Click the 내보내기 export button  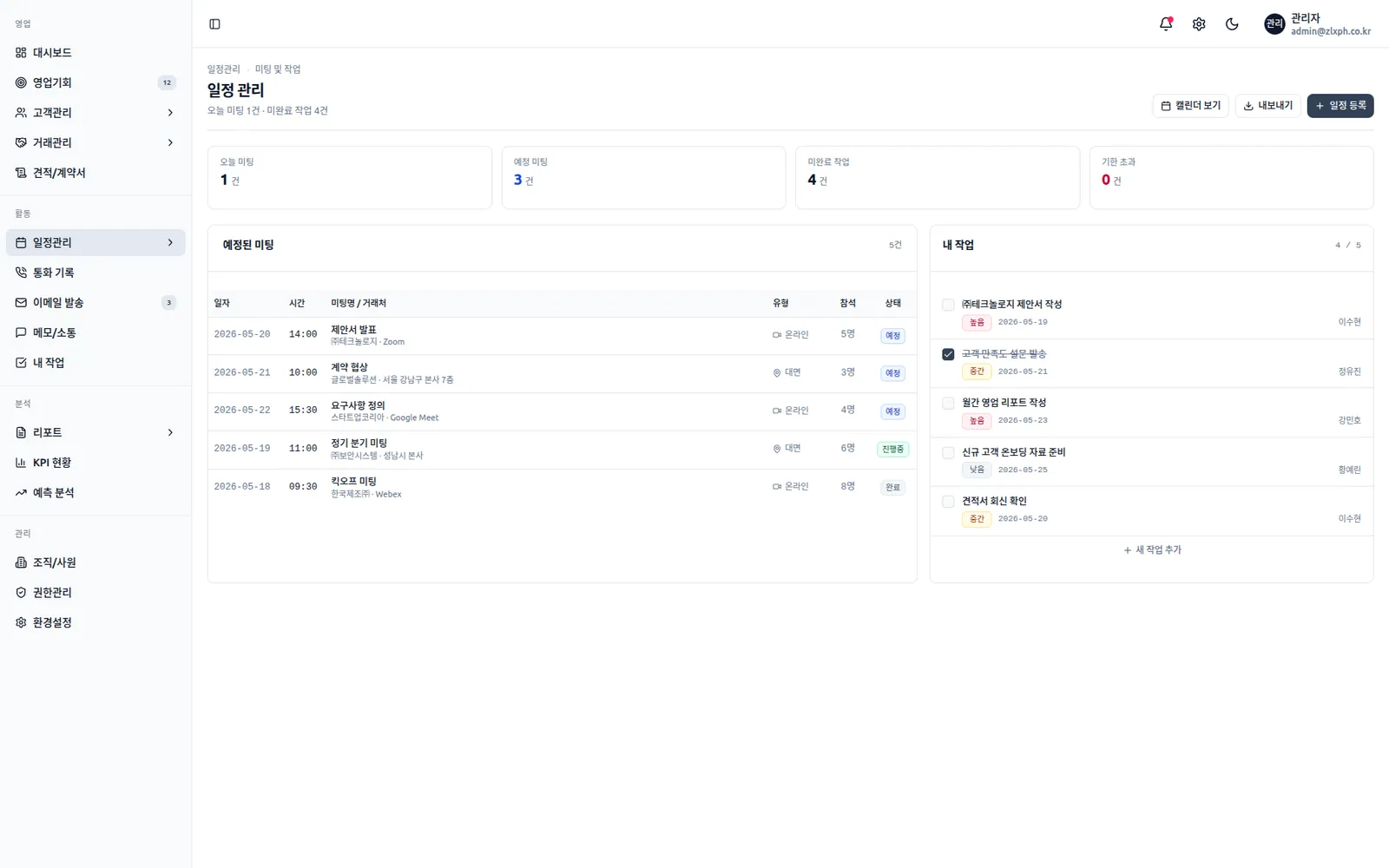pyautogui.click(x=1267, y=106)
